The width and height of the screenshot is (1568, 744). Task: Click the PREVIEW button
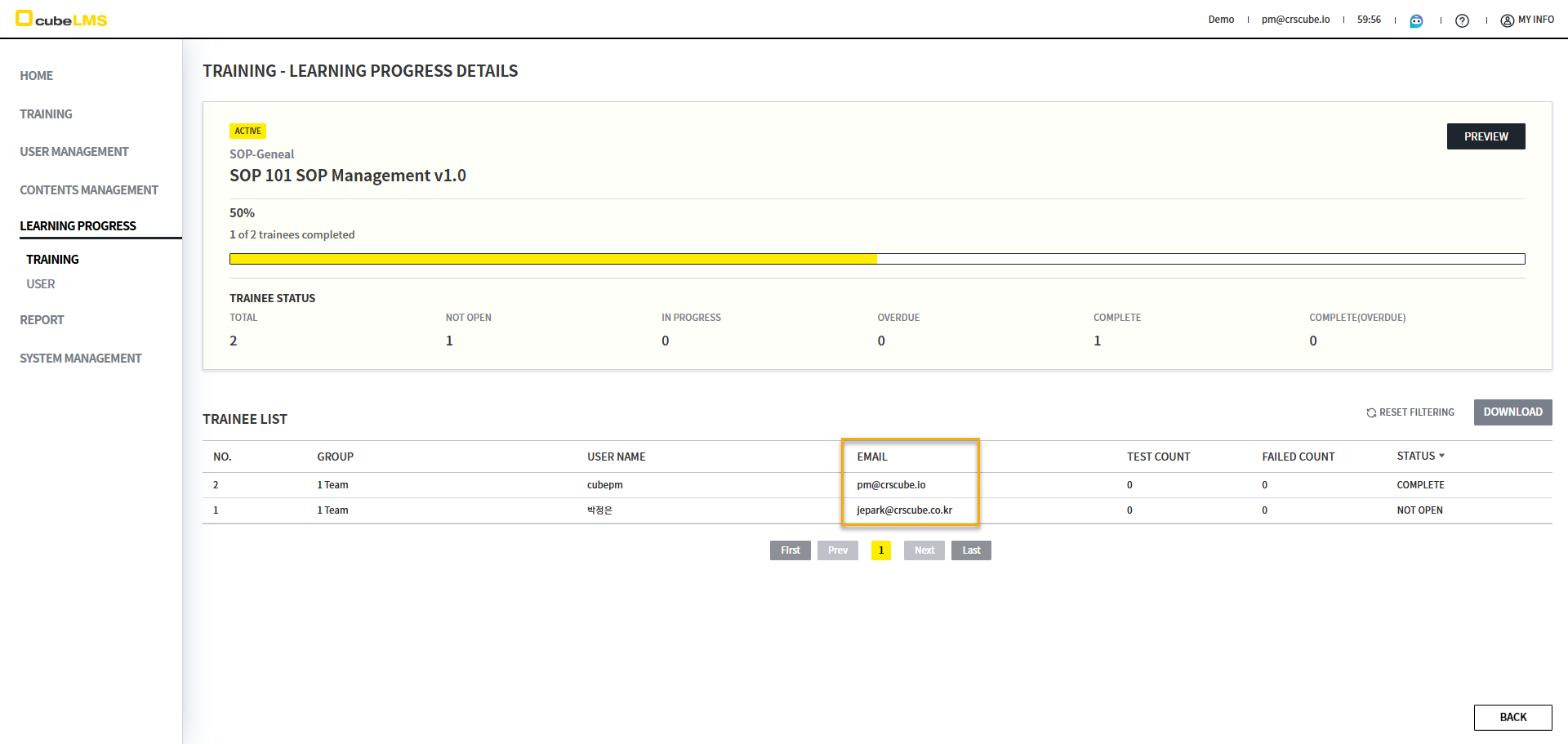coord(1486,136)
